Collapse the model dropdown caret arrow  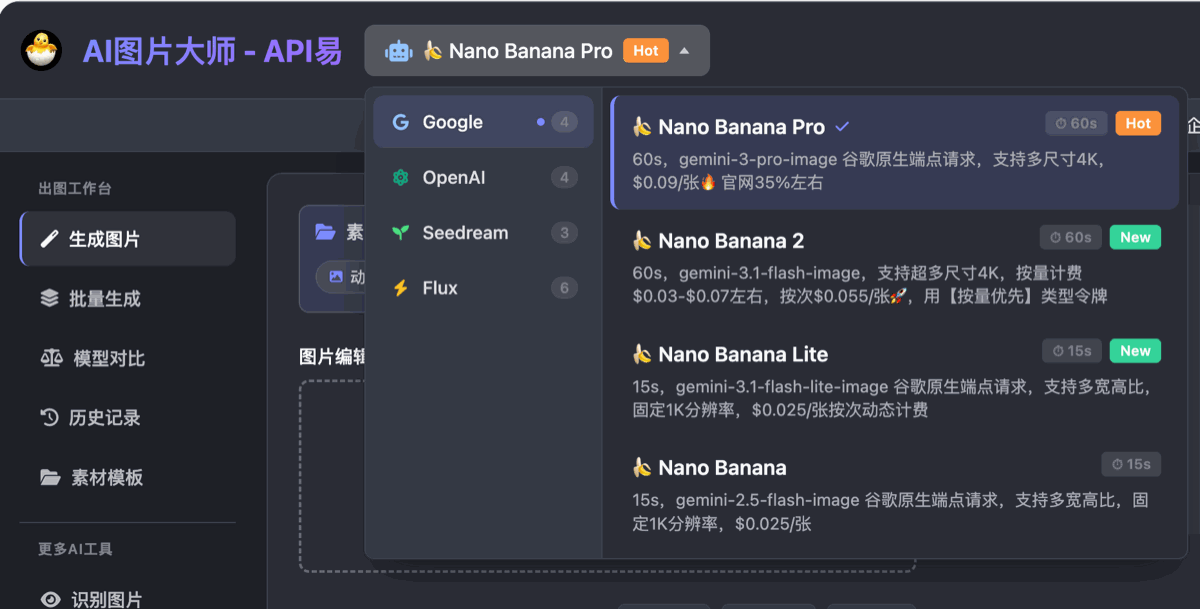coord(684,51)
